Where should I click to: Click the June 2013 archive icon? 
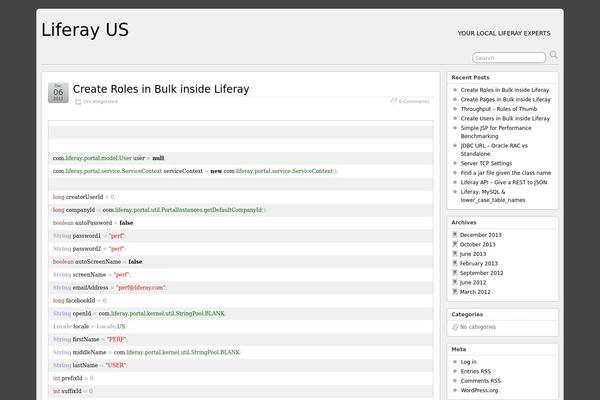[455, 254]
